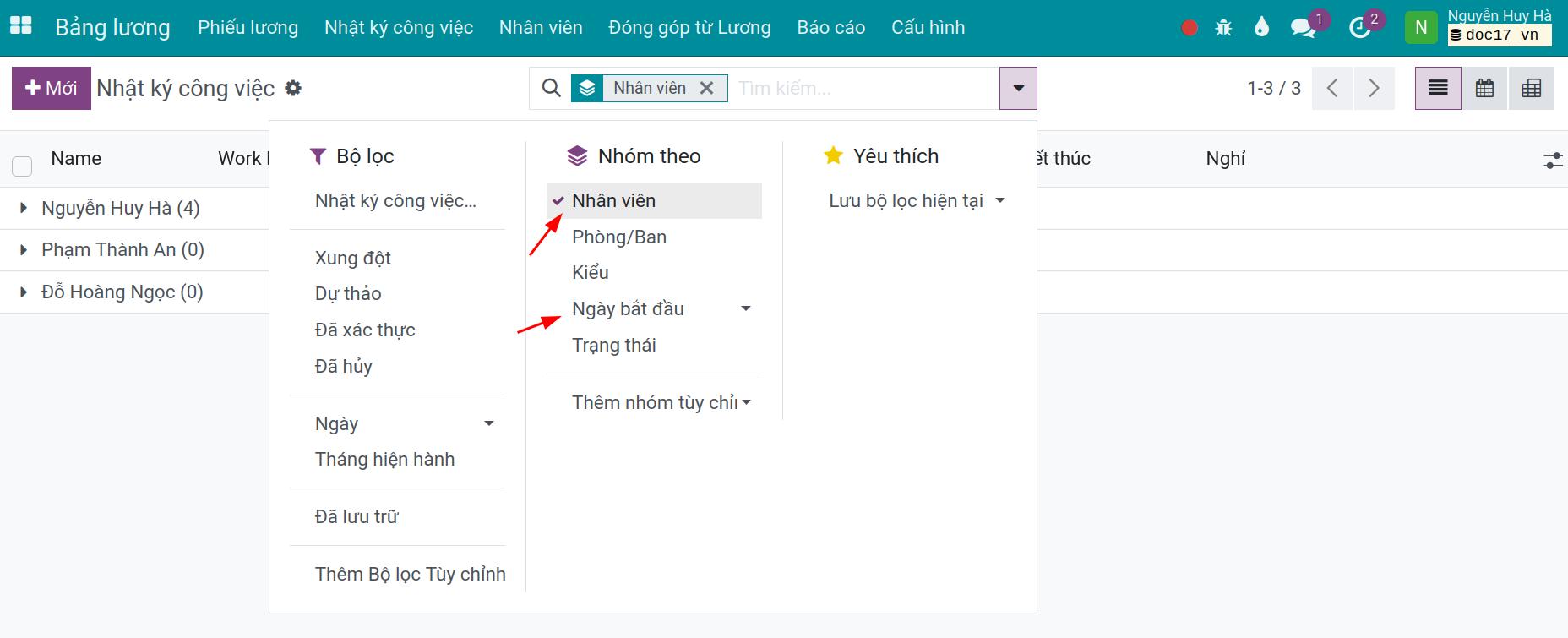
Task: Click the Mới button
Action: [x=52, y=88]
